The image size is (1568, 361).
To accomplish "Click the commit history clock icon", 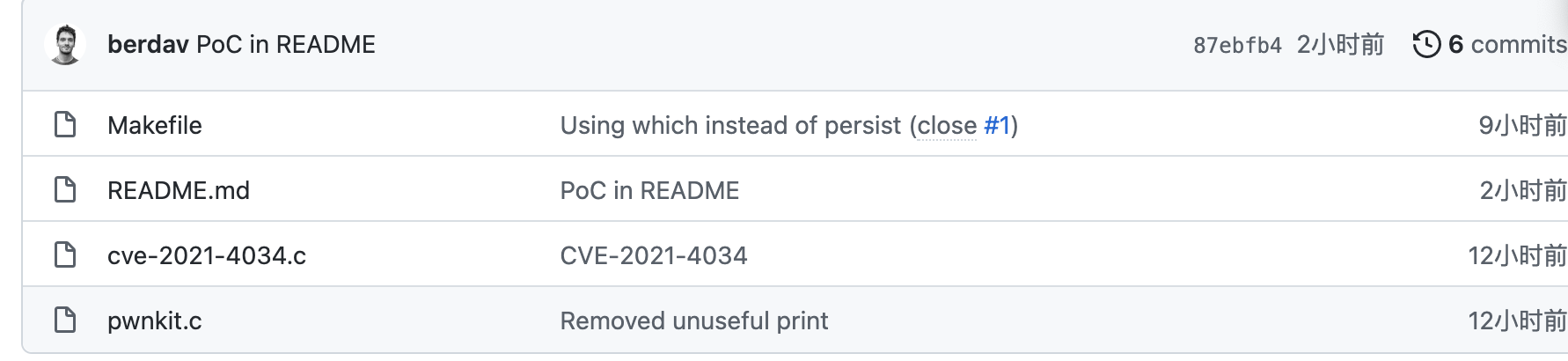I will [x=1426, y=45].
